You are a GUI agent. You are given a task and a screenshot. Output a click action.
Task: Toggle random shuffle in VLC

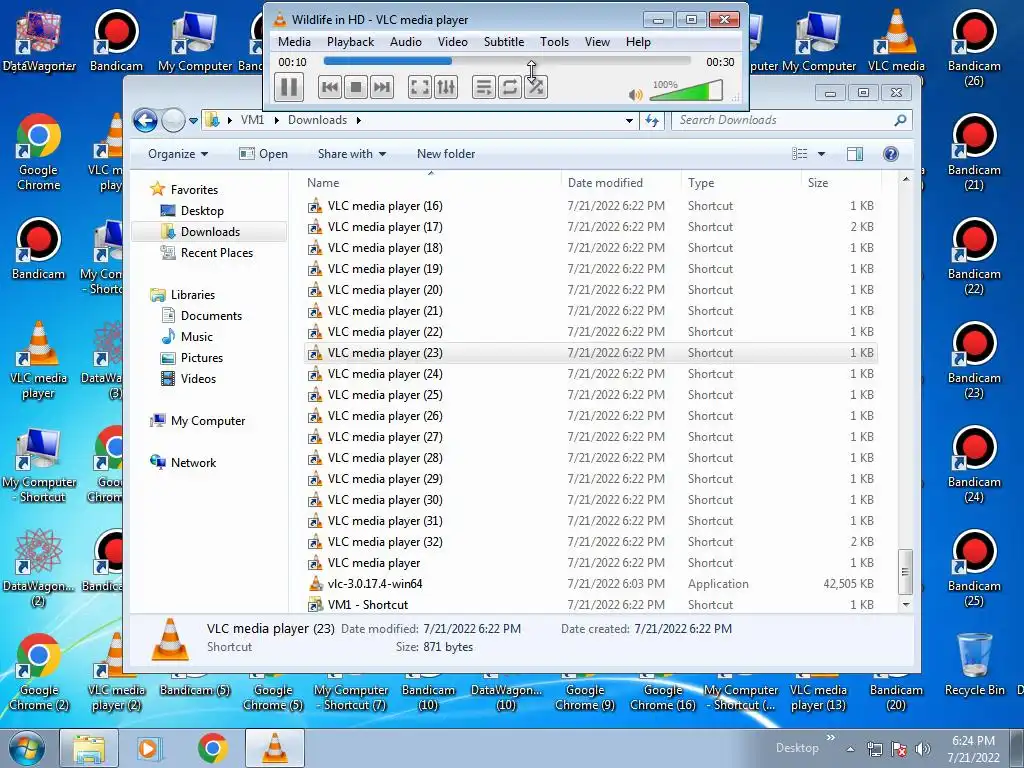coord(536,87)
